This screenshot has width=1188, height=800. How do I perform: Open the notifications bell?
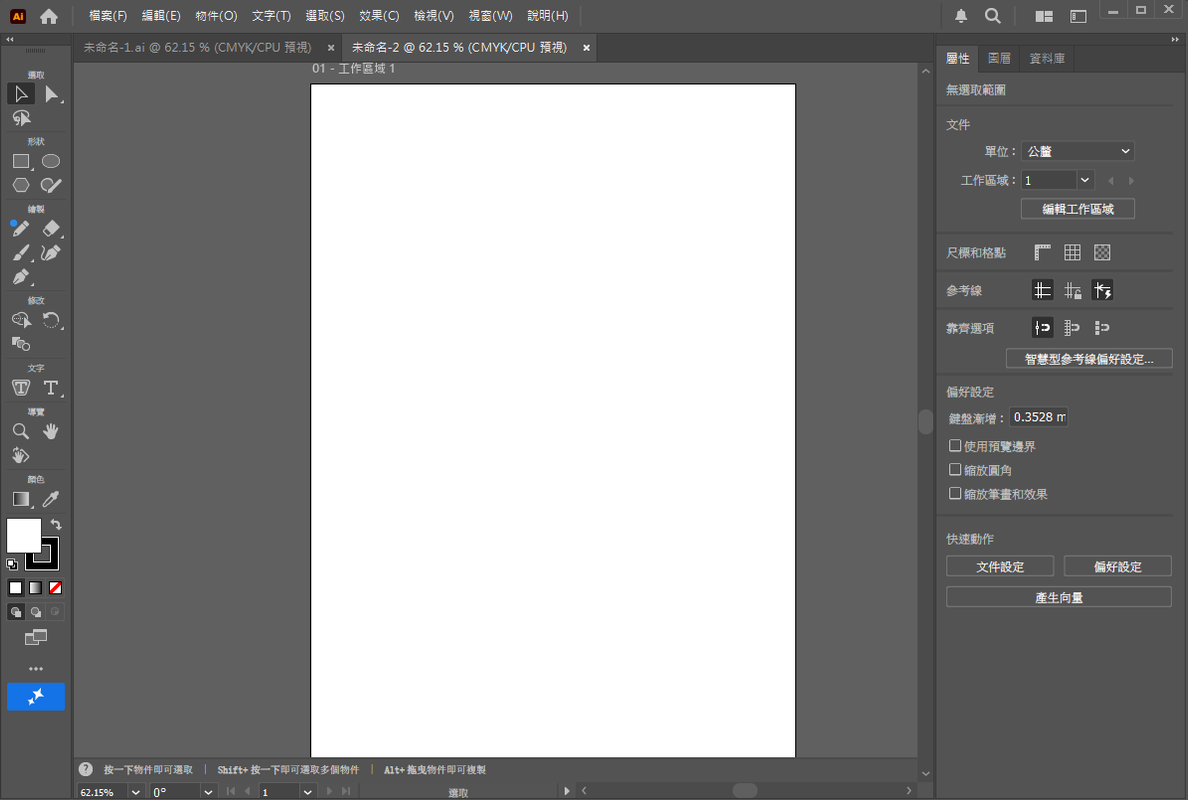click(x=961, y=16)
